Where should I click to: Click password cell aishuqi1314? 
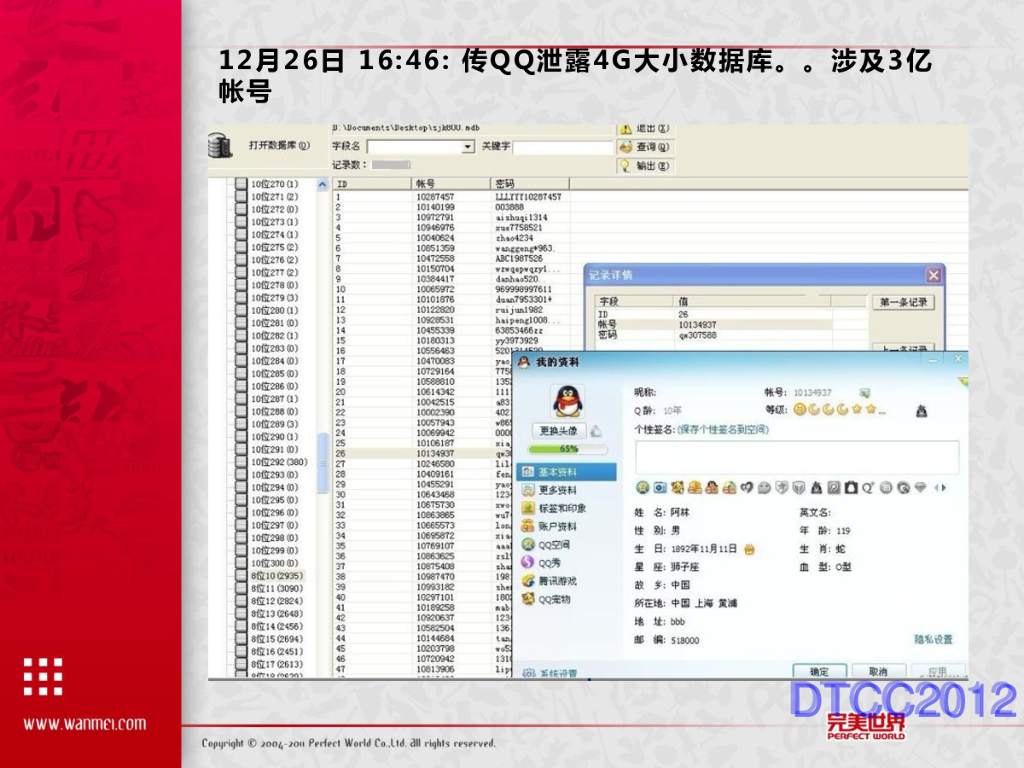(x=521, y=217)
